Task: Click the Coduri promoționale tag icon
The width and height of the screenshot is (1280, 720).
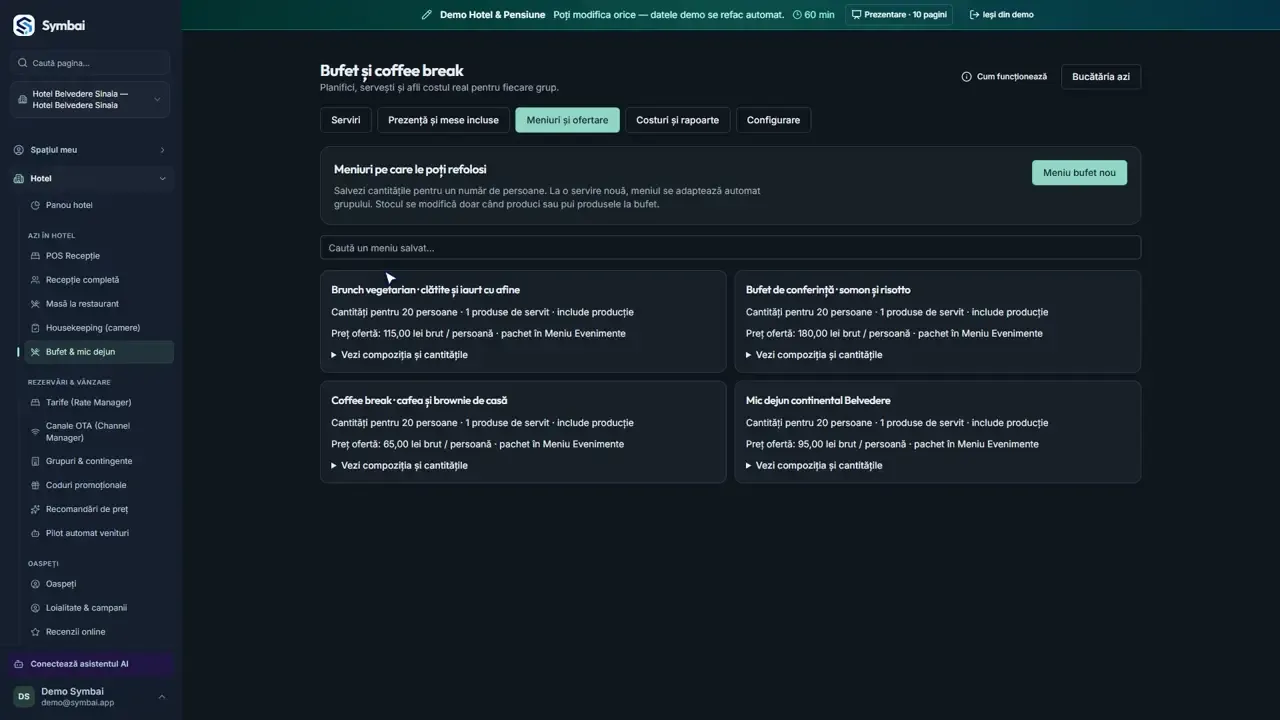Action: pyautogui.click(x=36, y=486)
